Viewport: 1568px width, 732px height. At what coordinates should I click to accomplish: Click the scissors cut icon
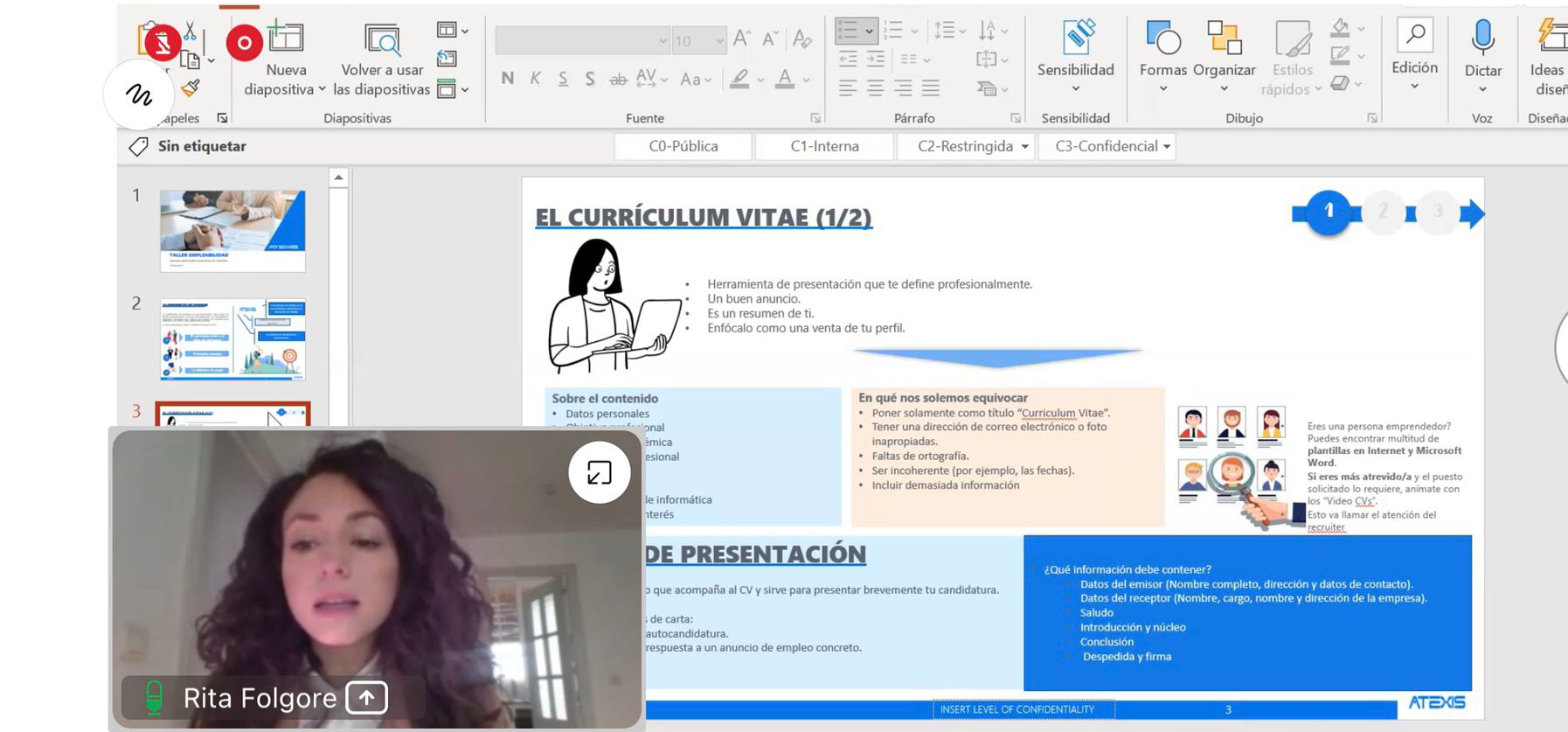coord(191,32)
